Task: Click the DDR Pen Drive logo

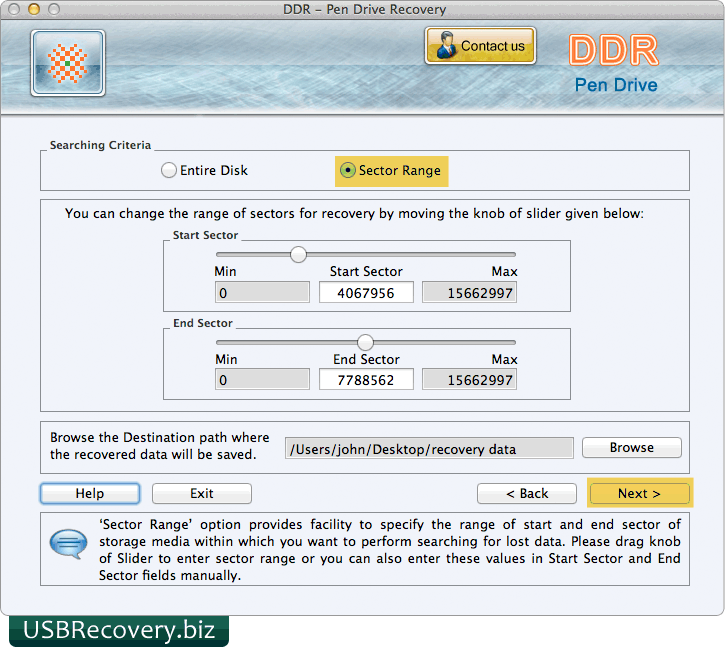Action: (x=615, y=64)
